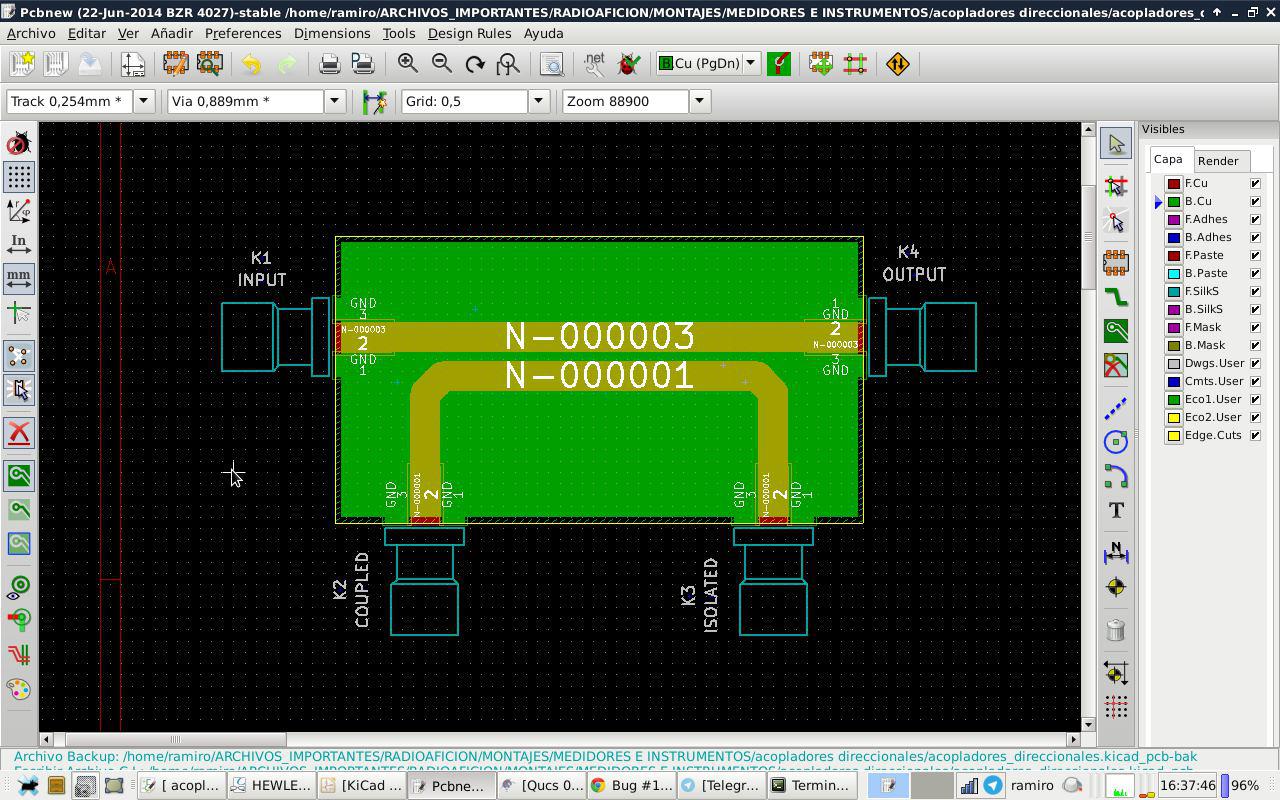This screenshot has height=800, width=1280.
Task: Hide the F.SilkS layer
Action: pyautogui.click(x=1255, y=291)
